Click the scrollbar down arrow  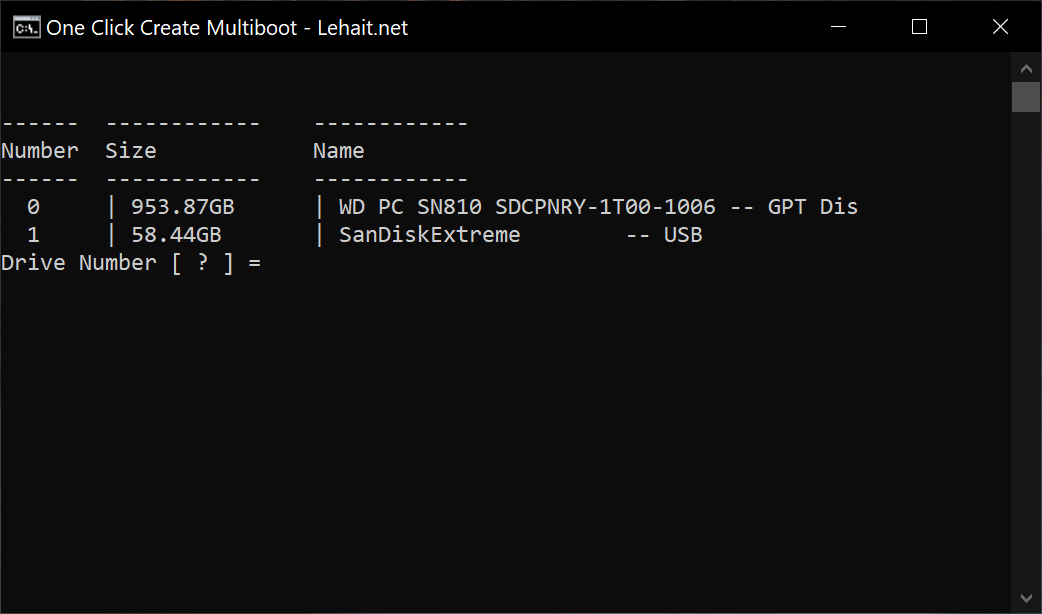pyautogui.click(x=1026, y=597)
